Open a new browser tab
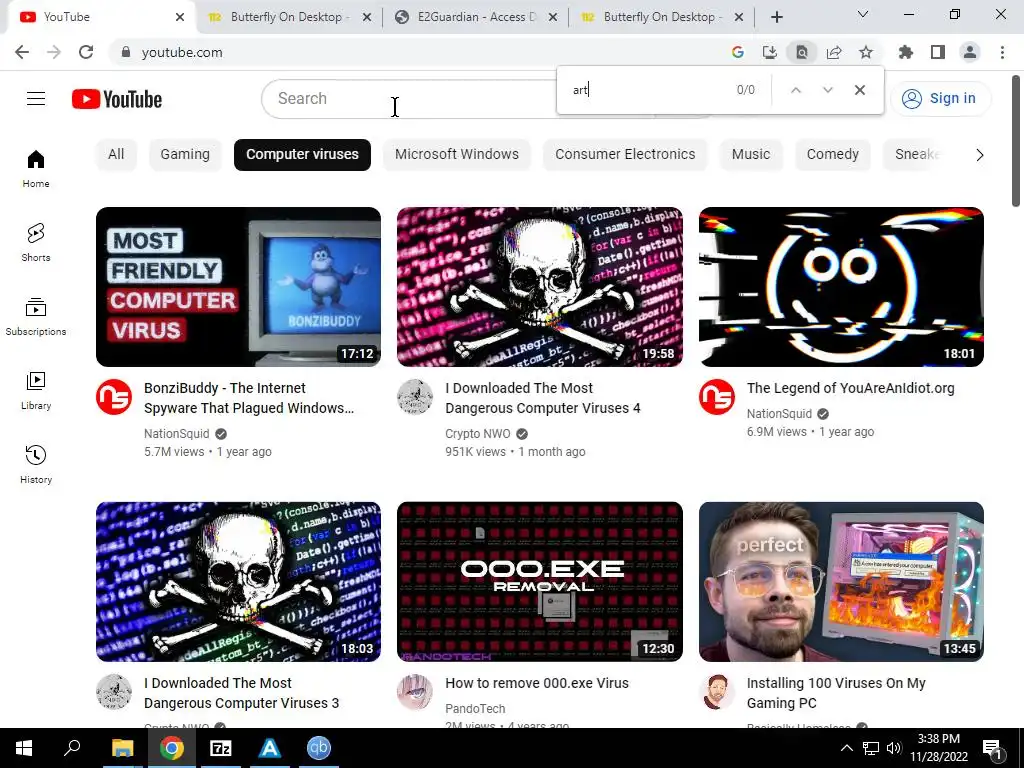Screen dimensions: 1024x768 (x=776, y=17)
